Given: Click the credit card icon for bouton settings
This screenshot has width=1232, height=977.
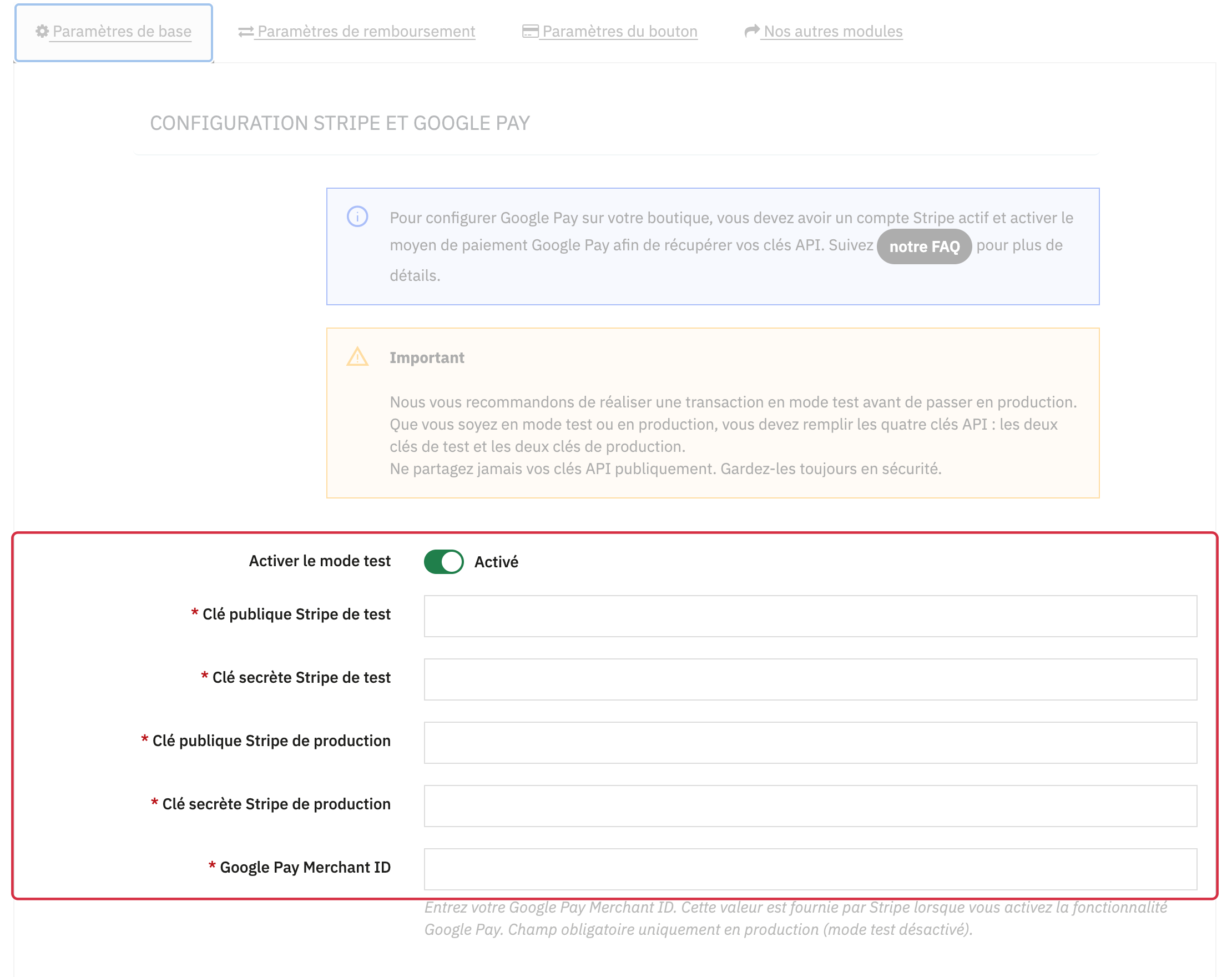Looking at the screenshot, I should (x=530, y=32).
